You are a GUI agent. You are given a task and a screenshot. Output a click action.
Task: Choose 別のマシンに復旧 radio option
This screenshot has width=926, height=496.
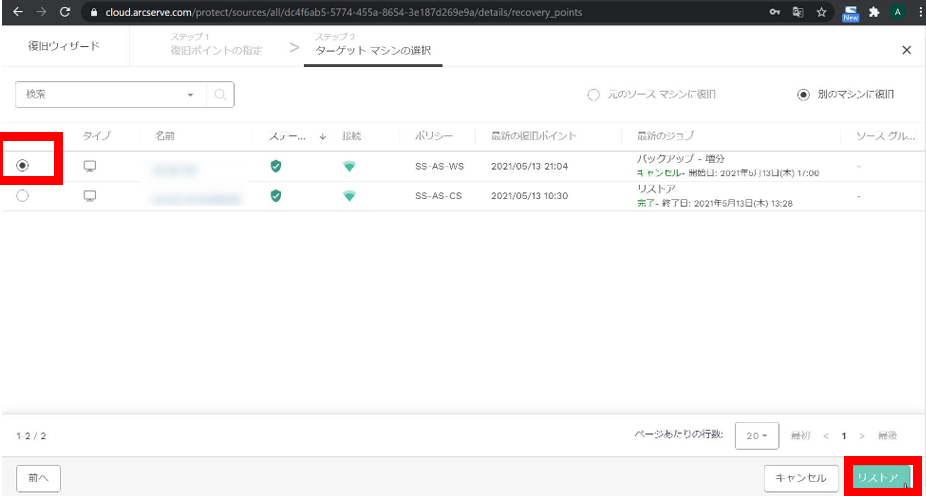click(803, 95)
